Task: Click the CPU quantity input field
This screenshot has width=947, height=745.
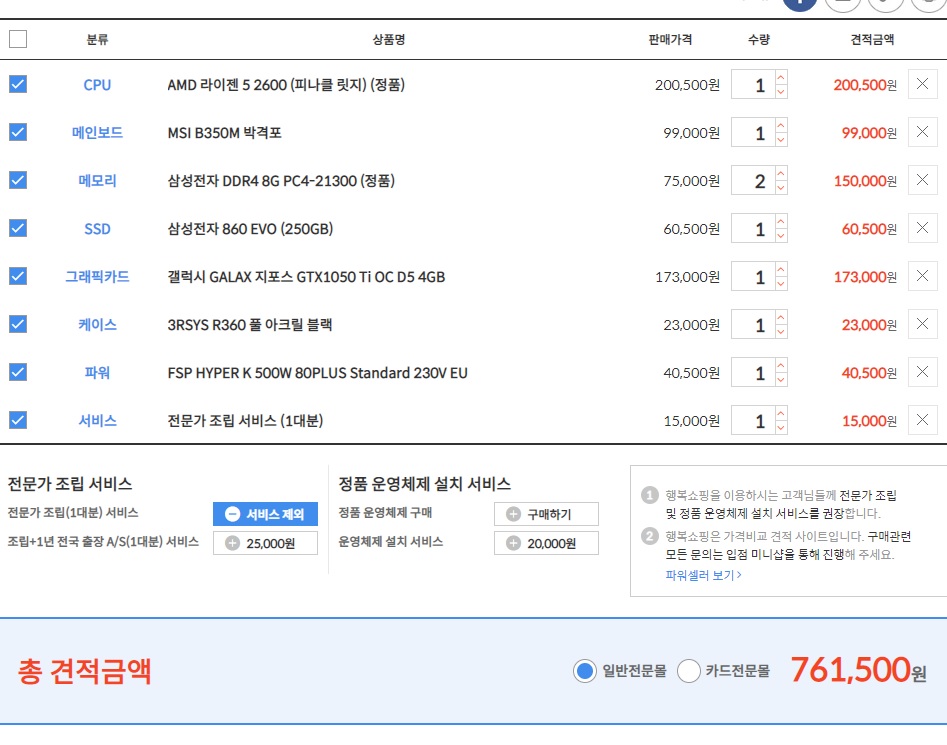Action: 753,84
